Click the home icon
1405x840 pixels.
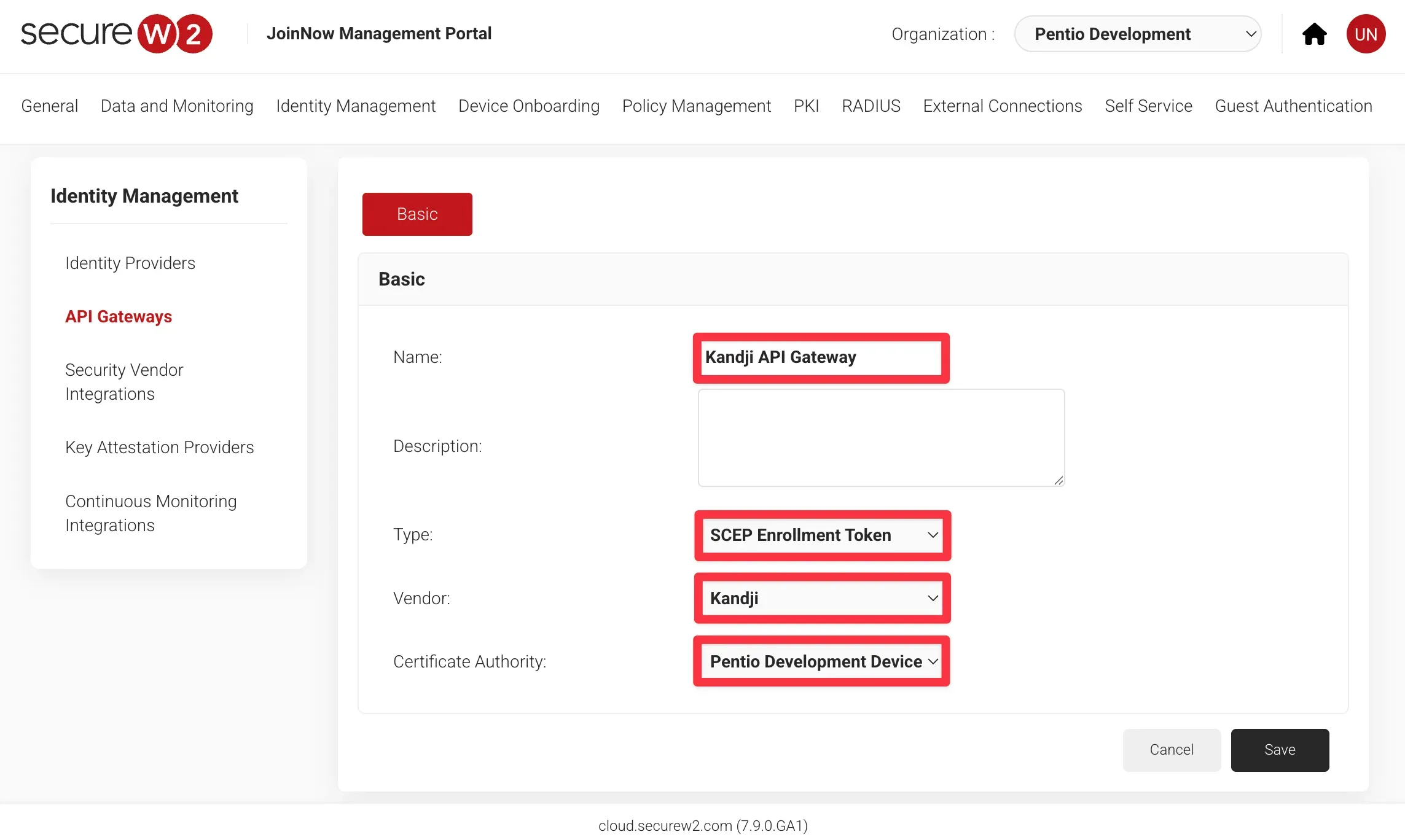pos(1314,34)
